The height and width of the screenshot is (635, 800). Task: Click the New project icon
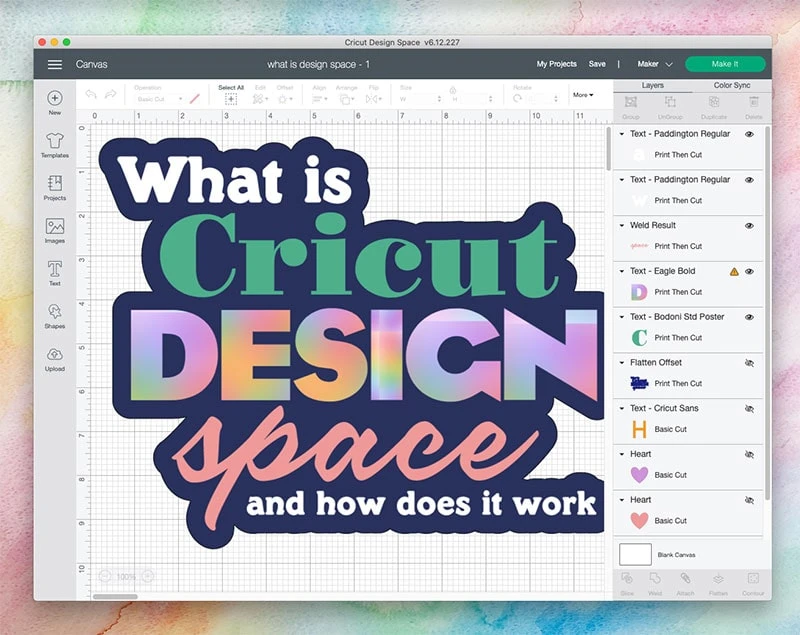coord(55,99)
